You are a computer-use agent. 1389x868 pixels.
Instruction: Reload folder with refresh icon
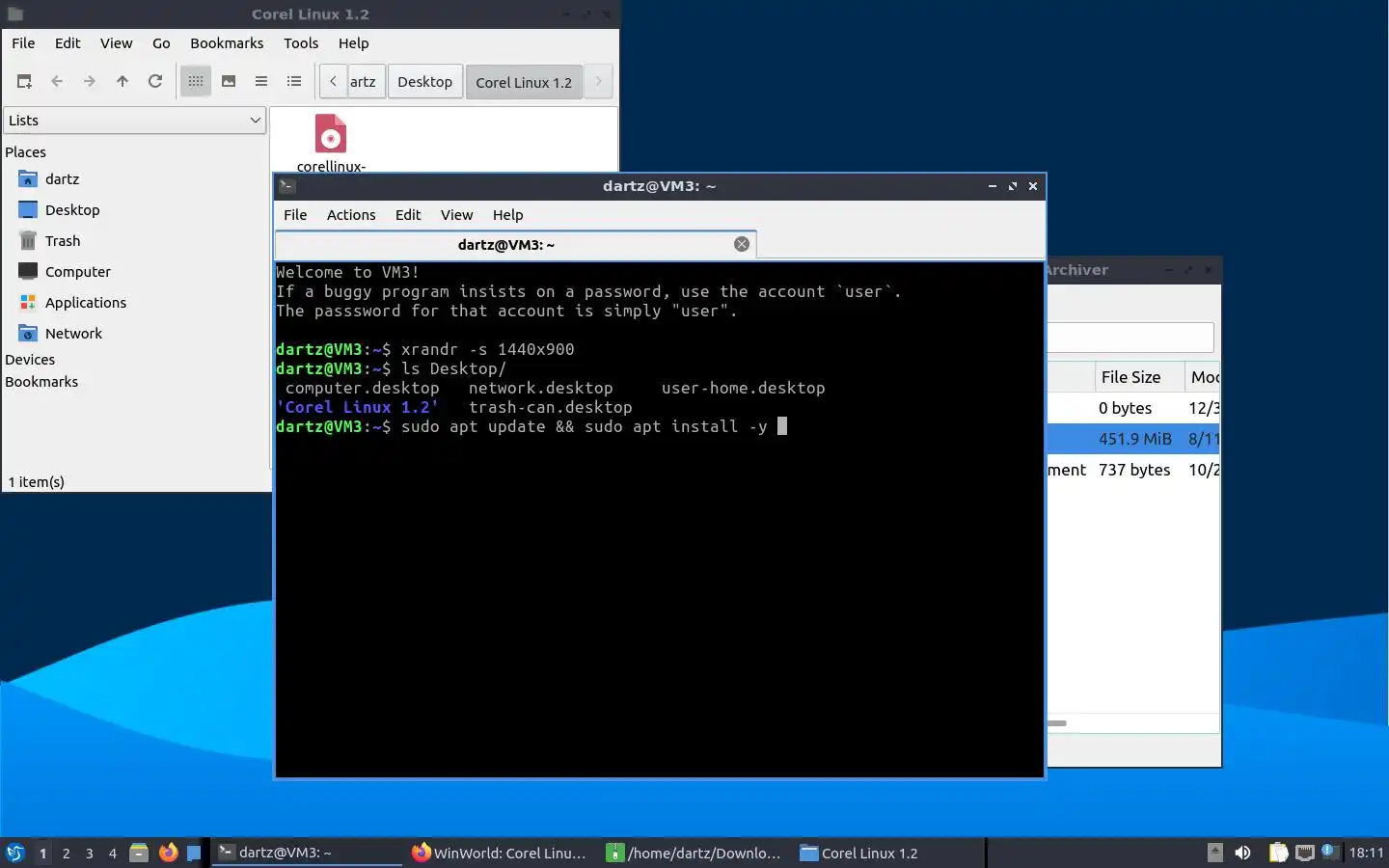pos(155,82)
